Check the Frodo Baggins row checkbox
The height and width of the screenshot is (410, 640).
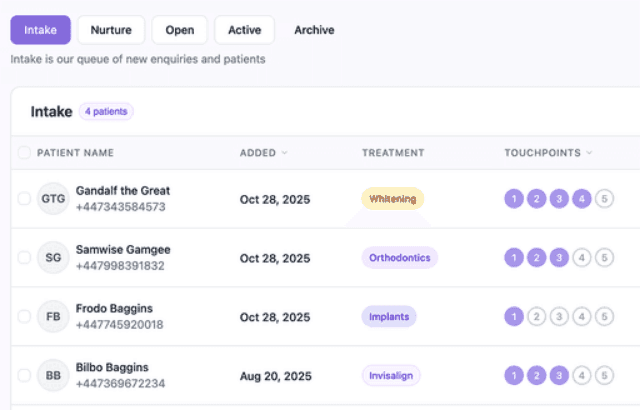pos(24,317)
